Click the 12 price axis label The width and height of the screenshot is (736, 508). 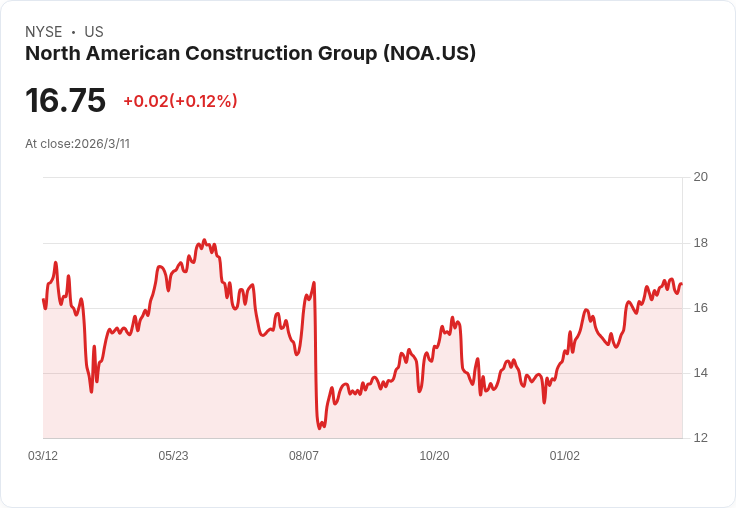click(x=701, y=438)
